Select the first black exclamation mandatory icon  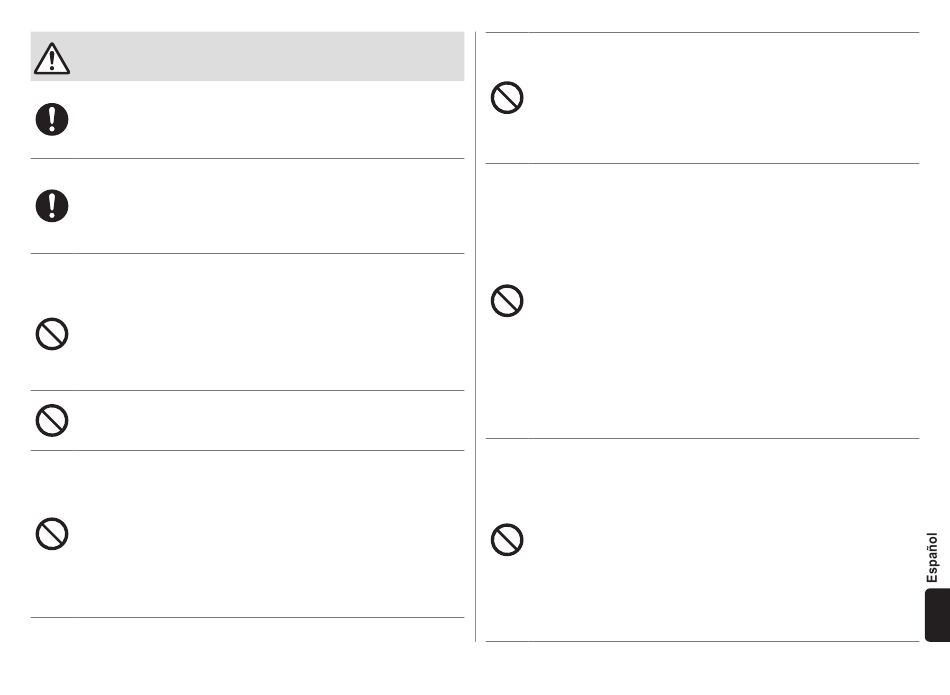pyautogui.click(x=52, y=119)
